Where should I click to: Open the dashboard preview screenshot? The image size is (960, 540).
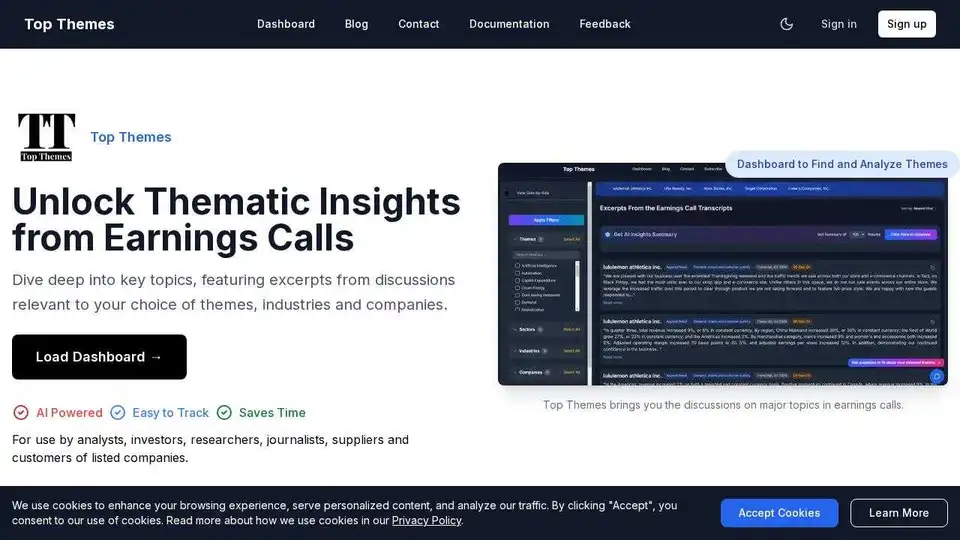722,274
